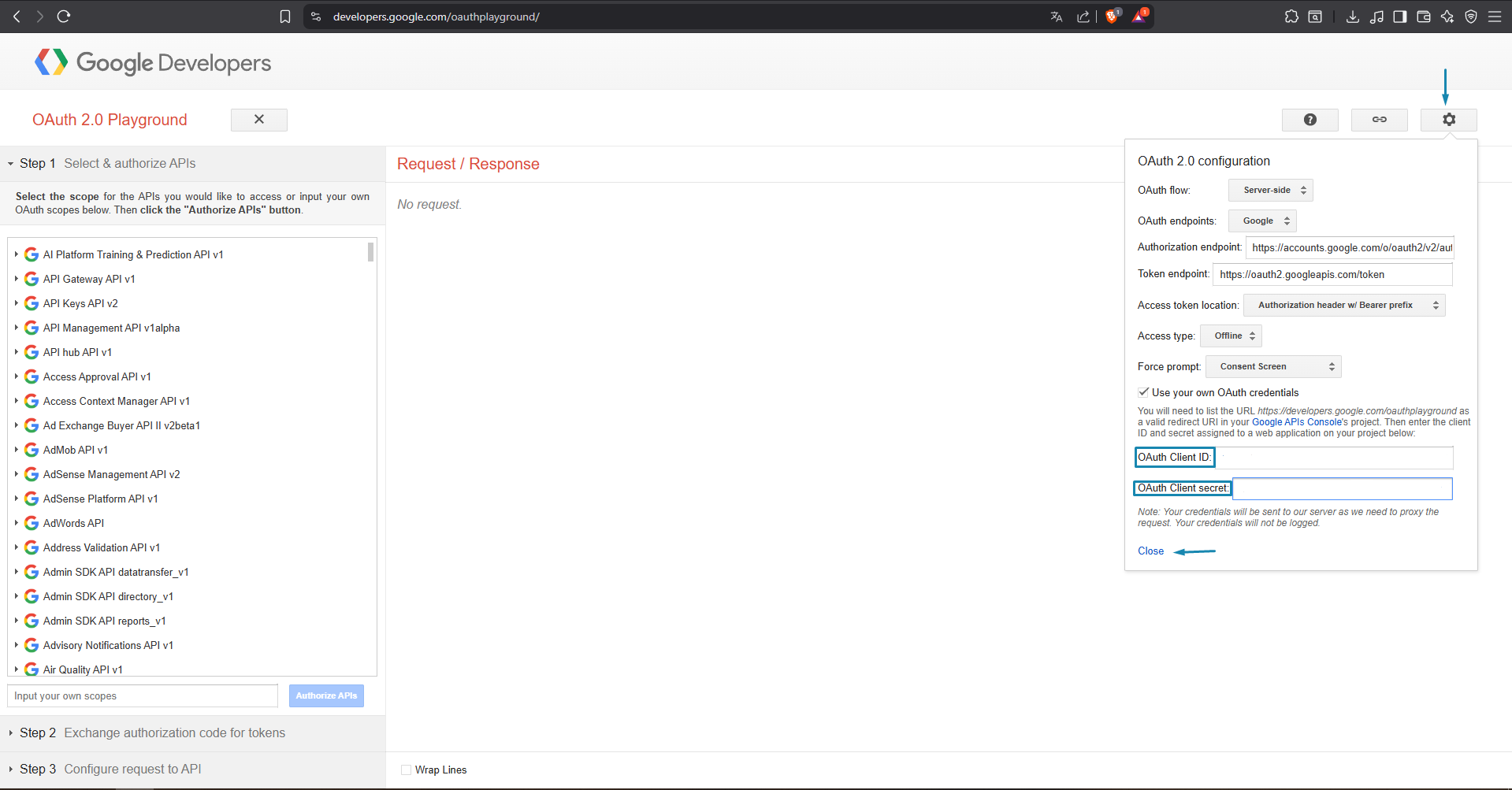Click the X button beside OAuth 2.0 Playground

tap(258, 120)
